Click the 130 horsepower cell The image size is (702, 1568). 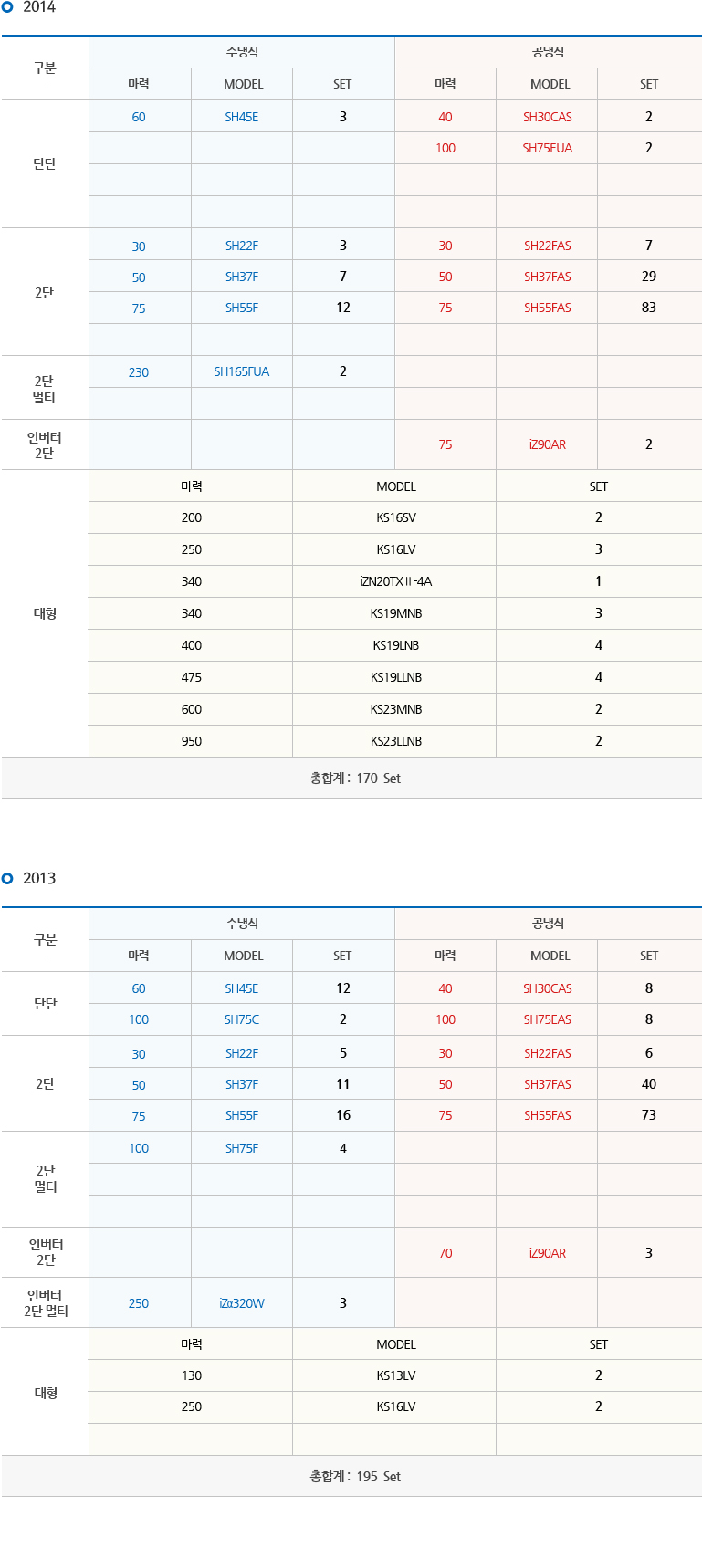pos(192,1375)
